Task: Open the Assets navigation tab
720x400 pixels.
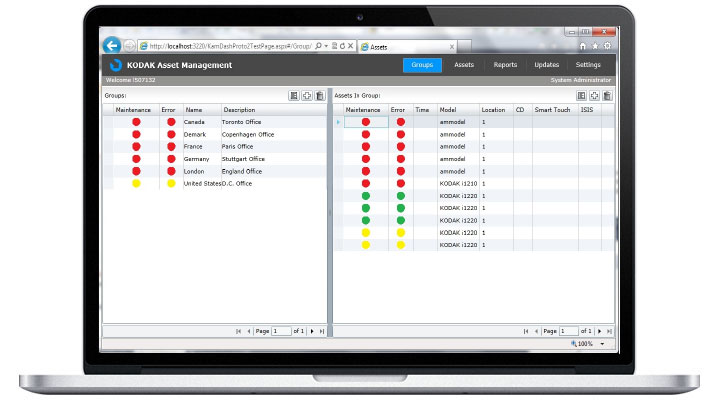Action: [464, 65]
